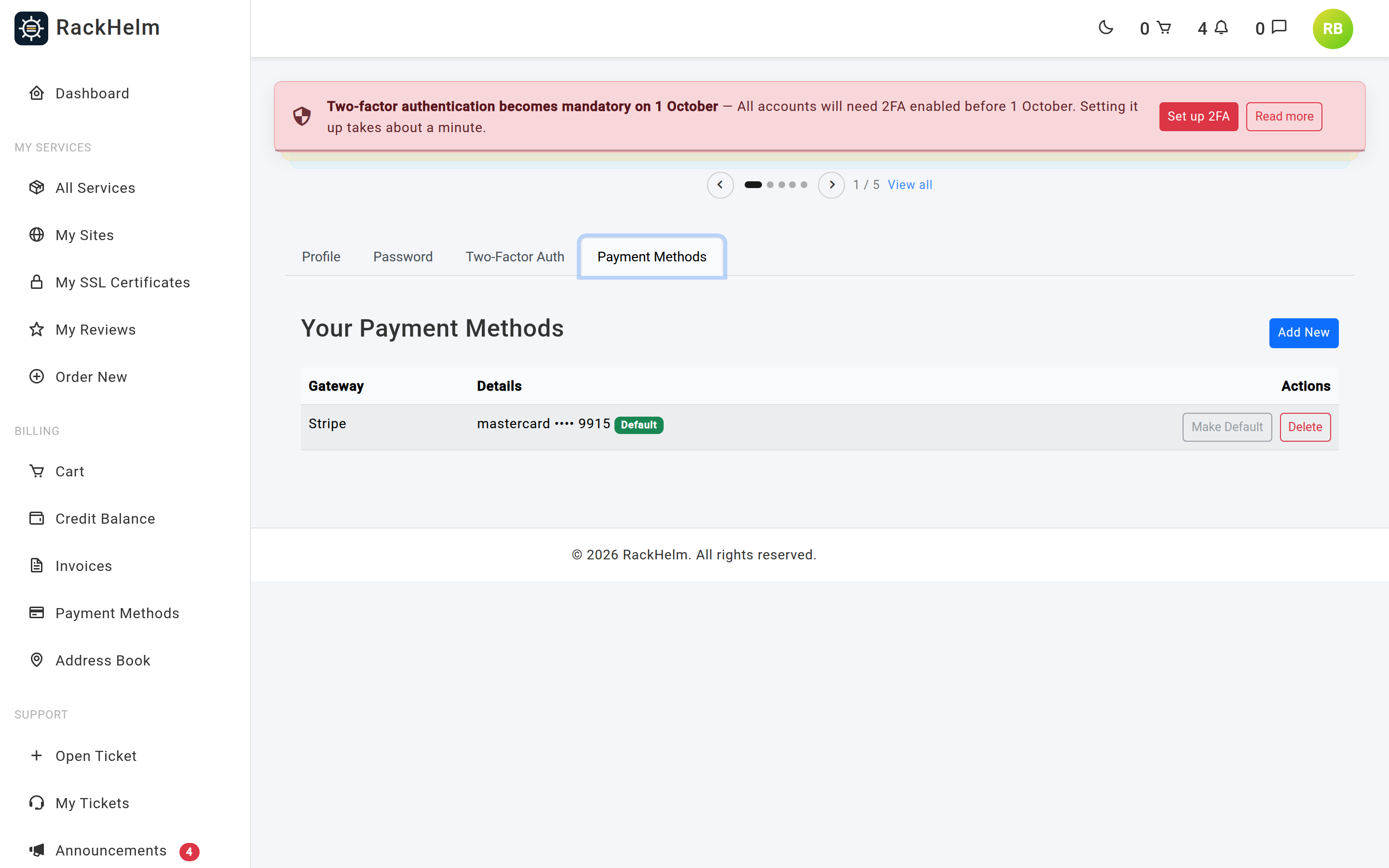Go to previous announcement slide
This screenshot has height=868, width=1389.
point(720,185)
